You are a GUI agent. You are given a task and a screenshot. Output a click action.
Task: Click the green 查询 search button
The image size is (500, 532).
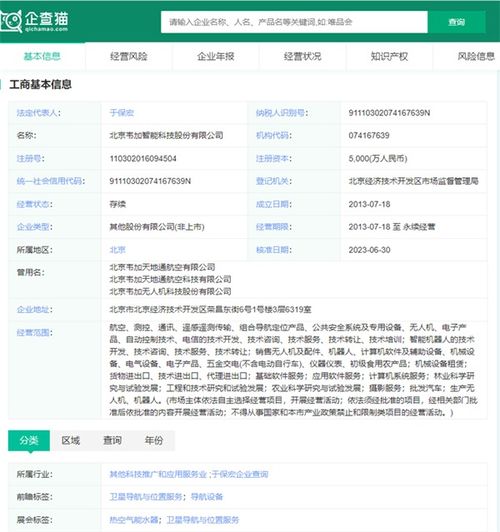click(456, 22)
